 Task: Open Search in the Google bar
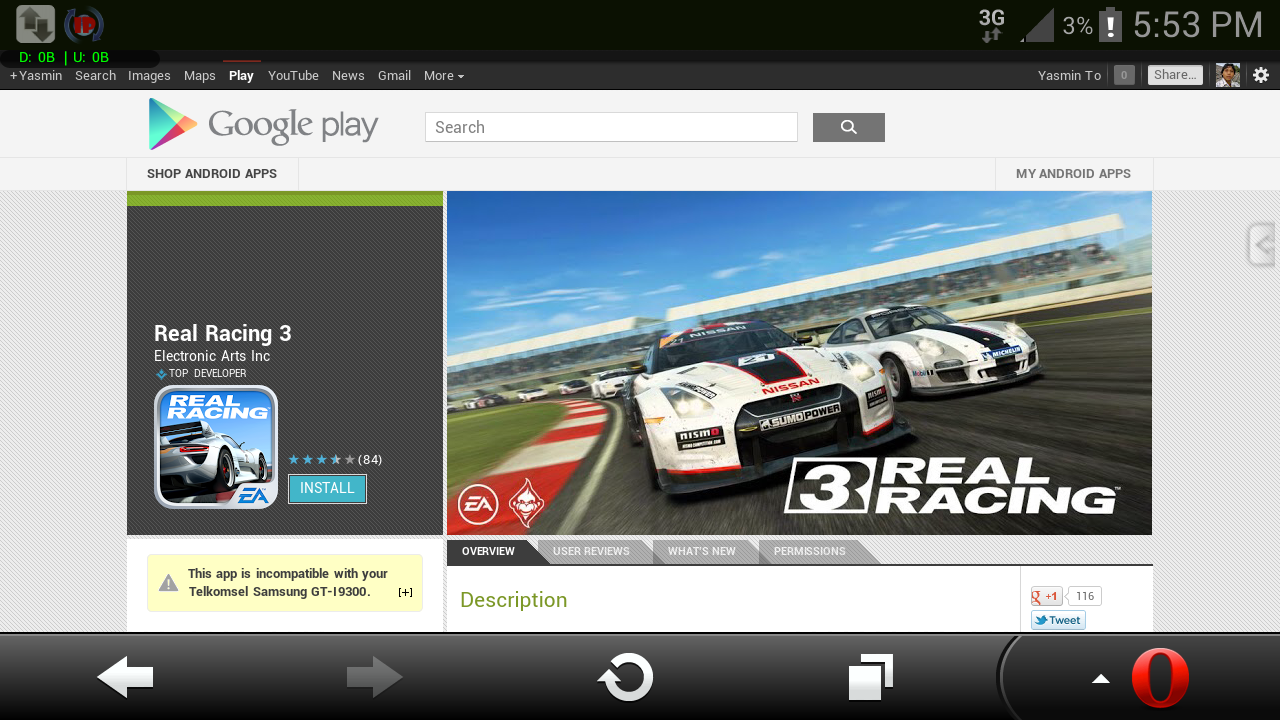pos(95,76)
